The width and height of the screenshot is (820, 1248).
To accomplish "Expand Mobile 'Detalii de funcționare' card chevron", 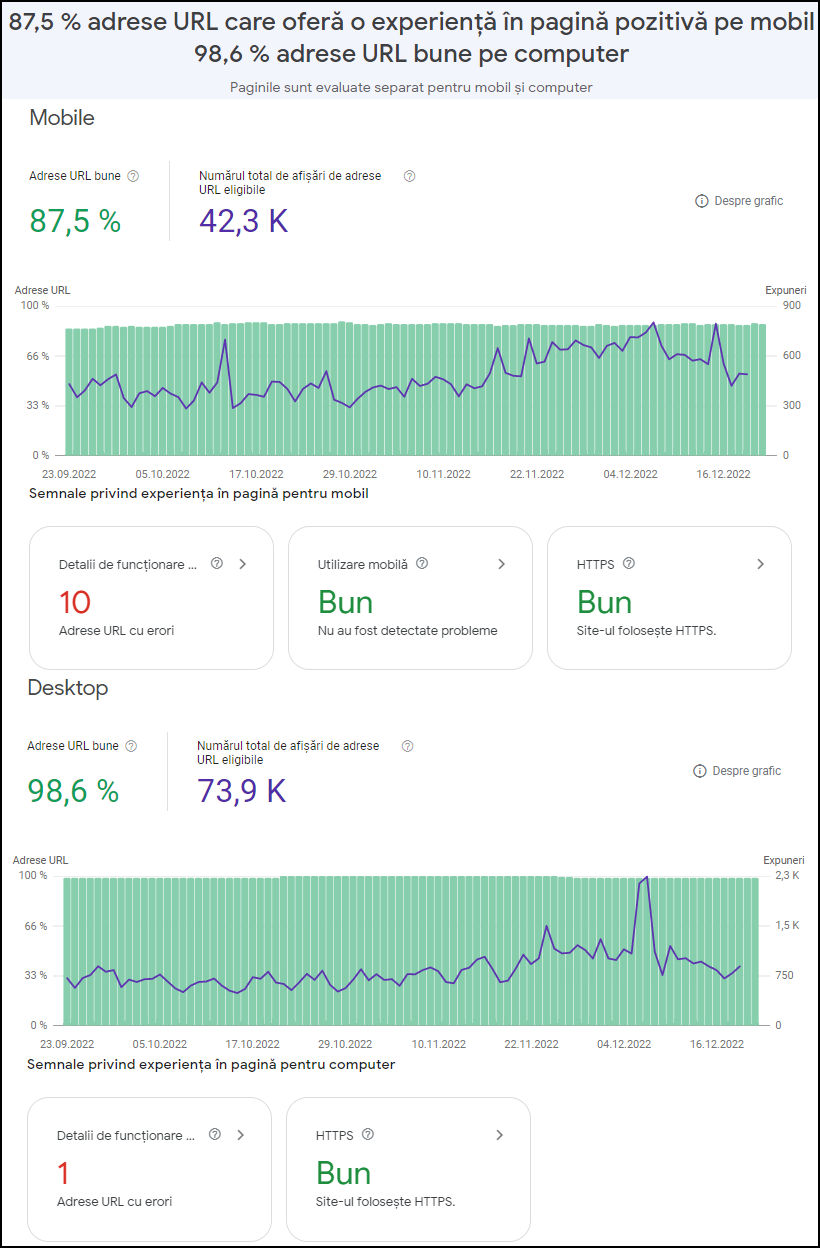I will (242, 564).
